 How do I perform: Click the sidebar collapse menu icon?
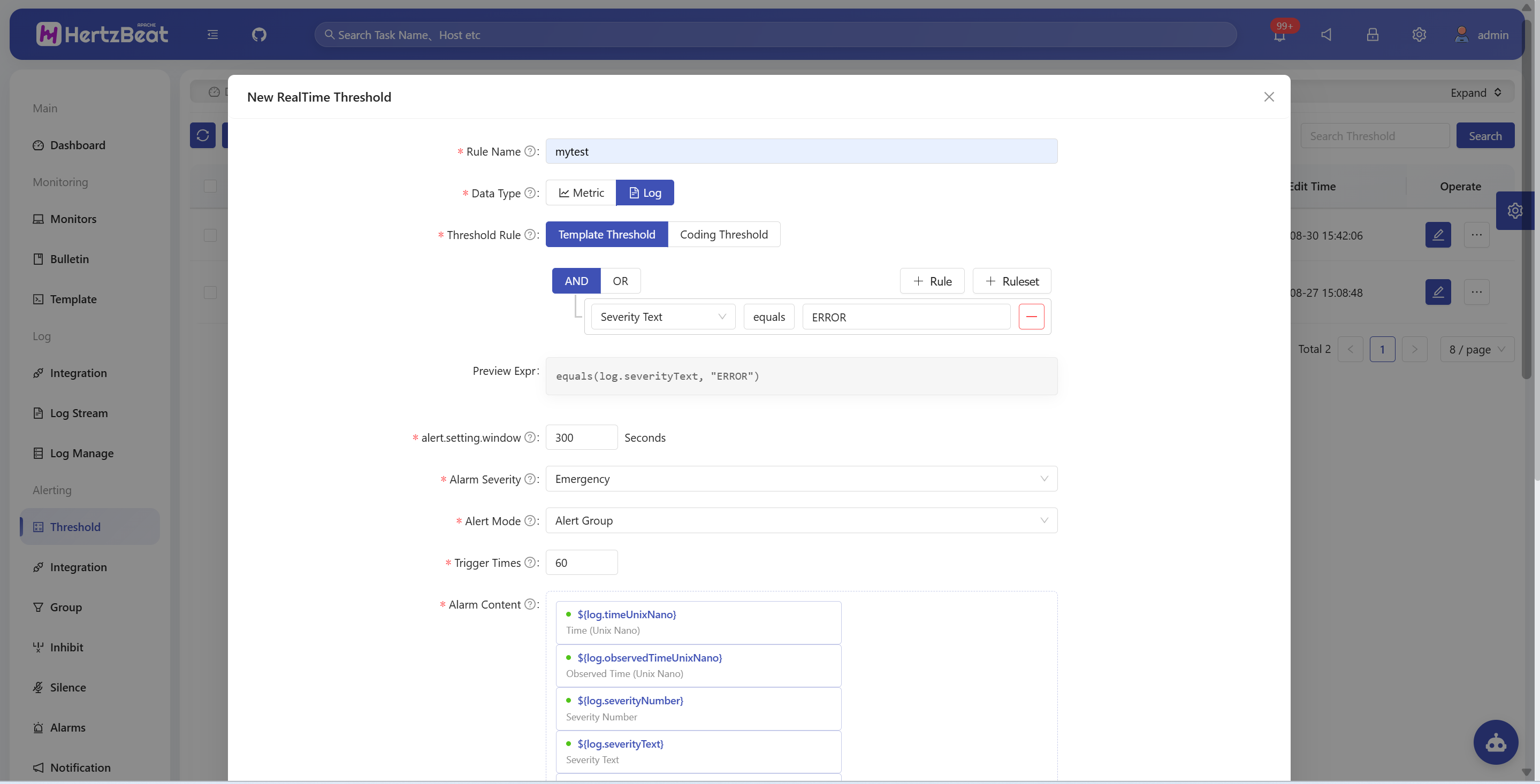212,35
